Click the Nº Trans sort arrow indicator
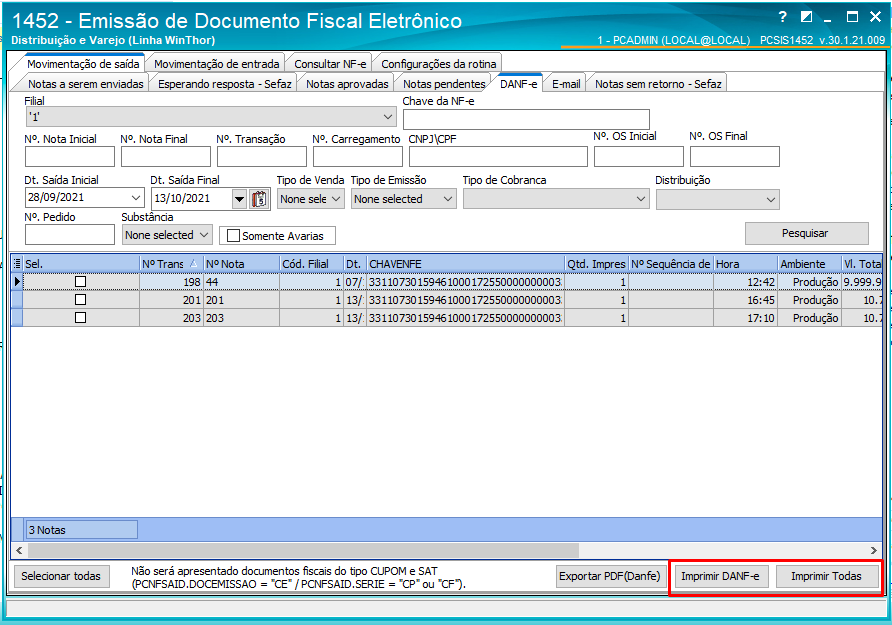The height and width of the screenshot is (625, 892). [x=193, y=264]
